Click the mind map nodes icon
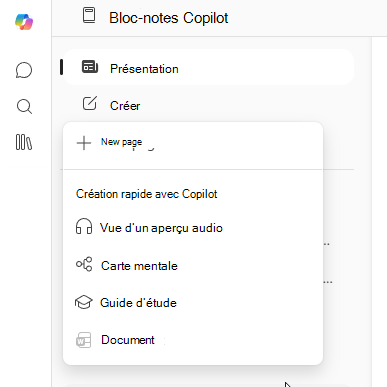 click(84, 264)
